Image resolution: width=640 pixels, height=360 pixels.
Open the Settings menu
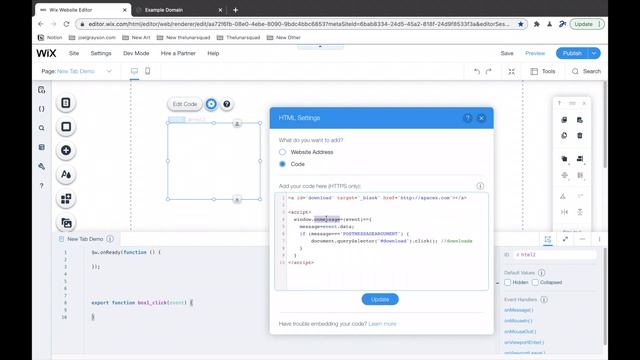(101, 53)
